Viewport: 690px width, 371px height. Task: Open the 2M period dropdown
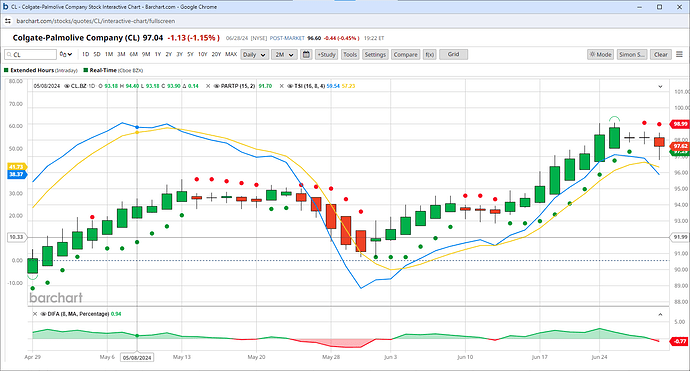[x=284, y=55]
